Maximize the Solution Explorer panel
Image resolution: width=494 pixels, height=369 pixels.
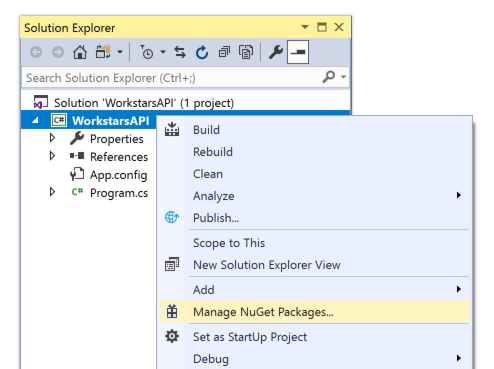tap(322, 27)
